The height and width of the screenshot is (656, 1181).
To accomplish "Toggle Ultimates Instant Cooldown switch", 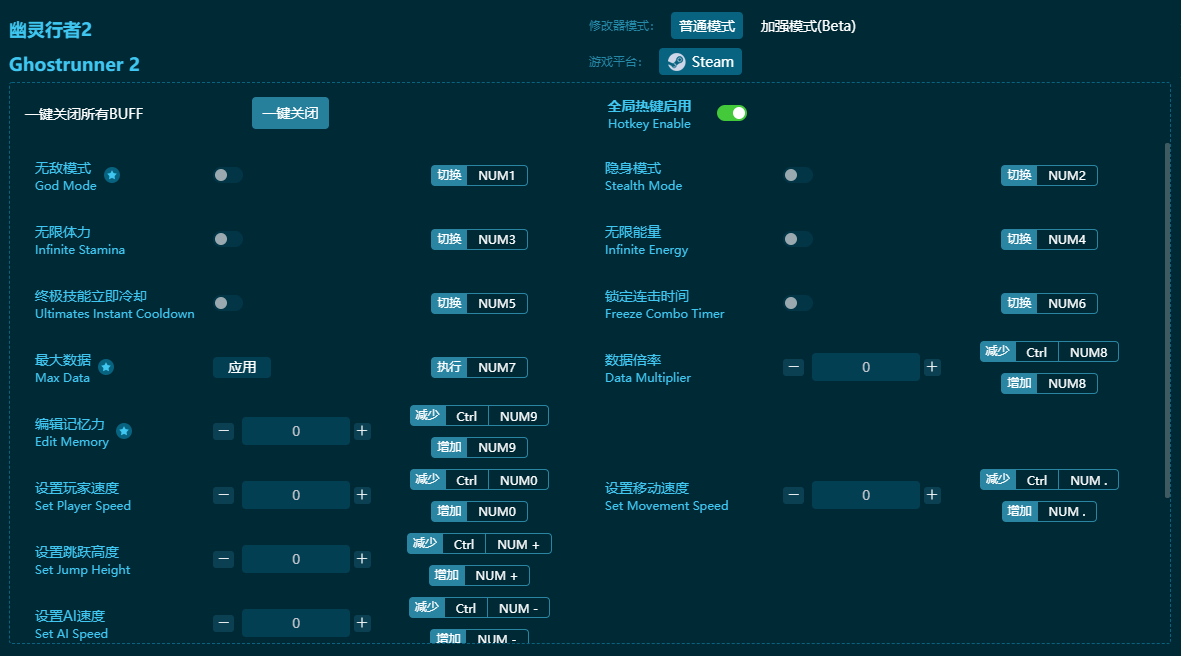I will [227, 303].
